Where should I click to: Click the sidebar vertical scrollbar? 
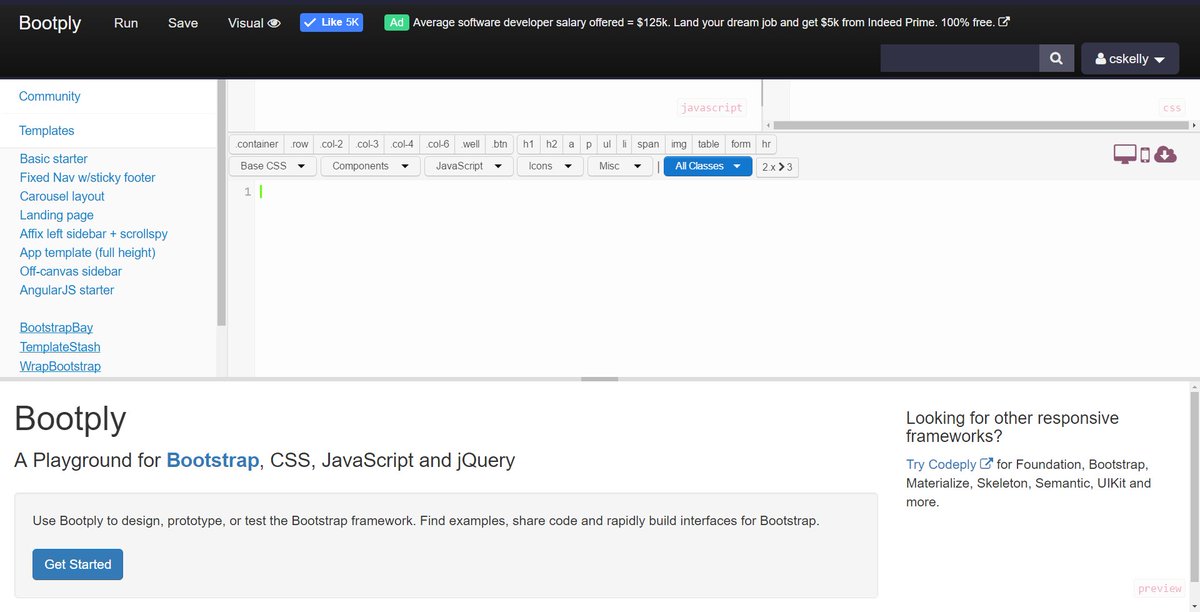[222, 203]
